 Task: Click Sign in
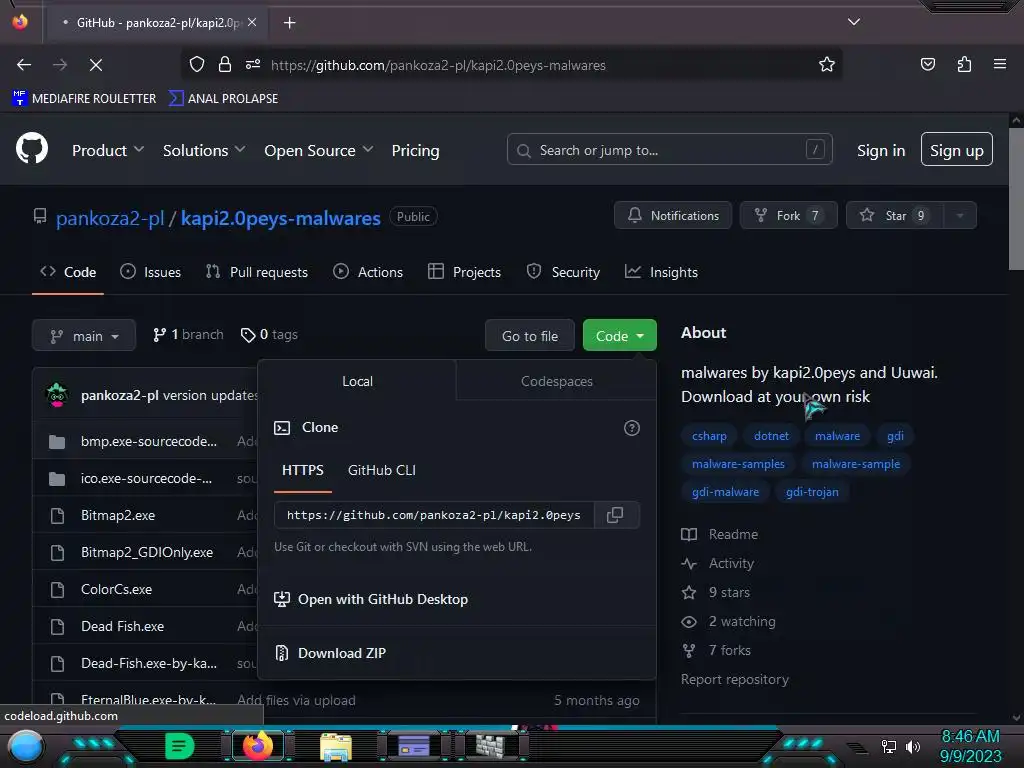pyautogui.click(x=881, y=150)
